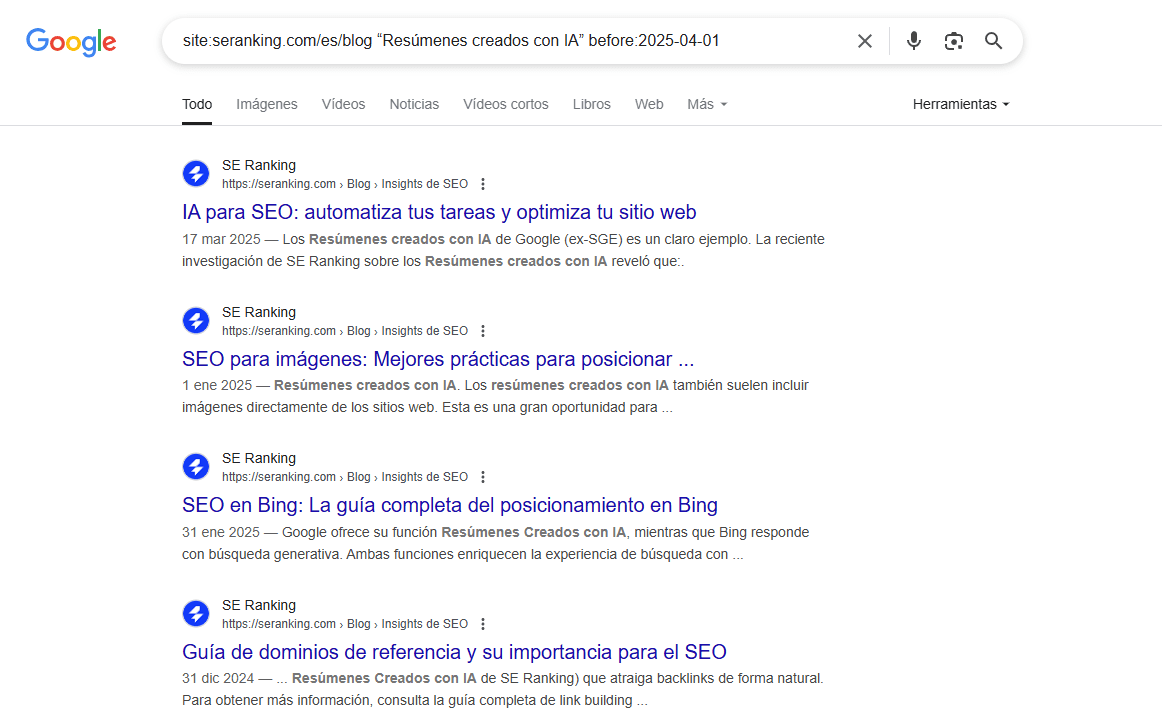
Task: Click SE Ranking favicon of IA para SEO result
Action: coord(196,174)
